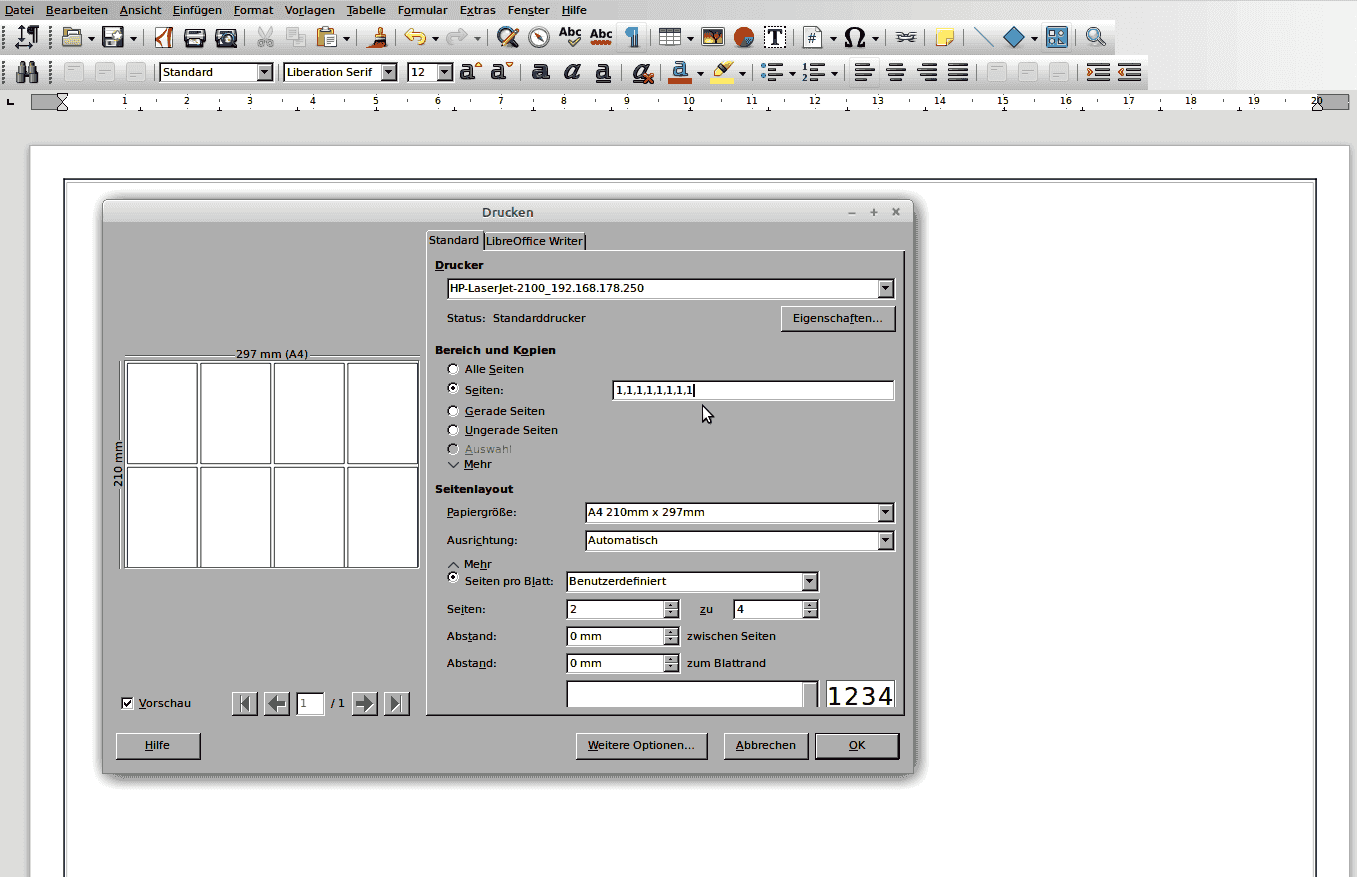Confirm printing with OK button

pyautogui.click(x=857, y=745)
